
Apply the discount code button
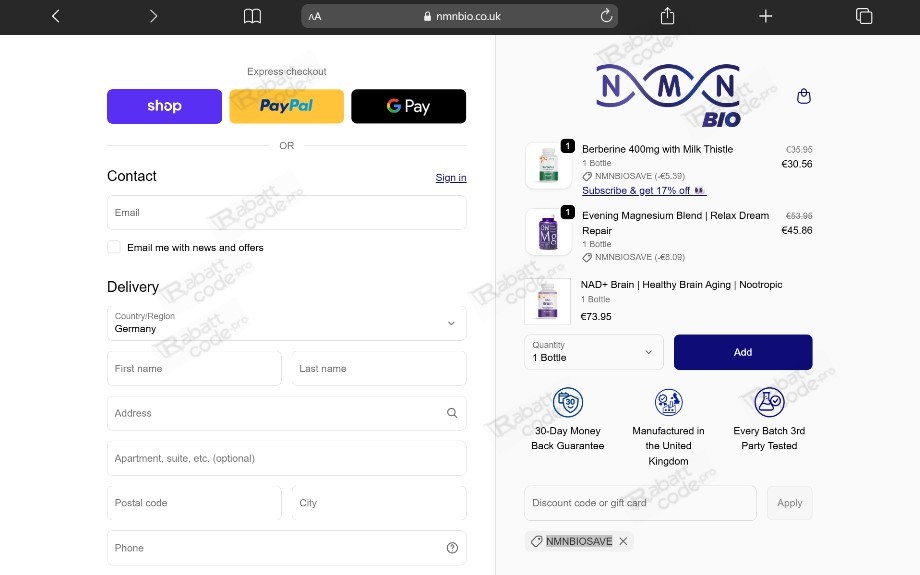click(x=790, y=503)
